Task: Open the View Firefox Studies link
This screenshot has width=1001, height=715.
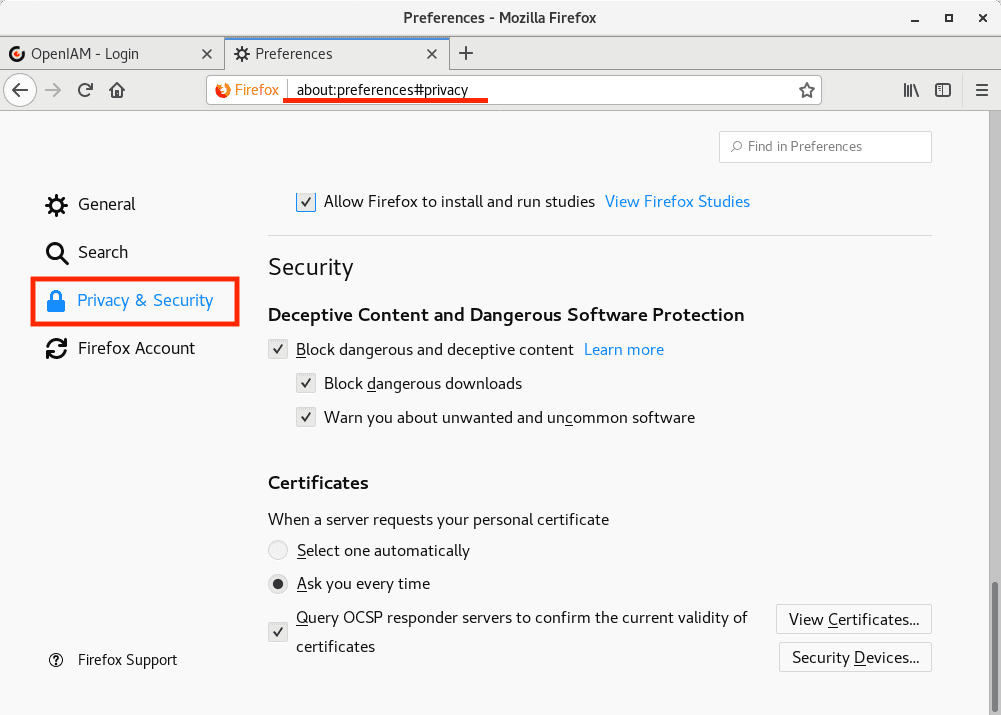Action: coord(677,202)
